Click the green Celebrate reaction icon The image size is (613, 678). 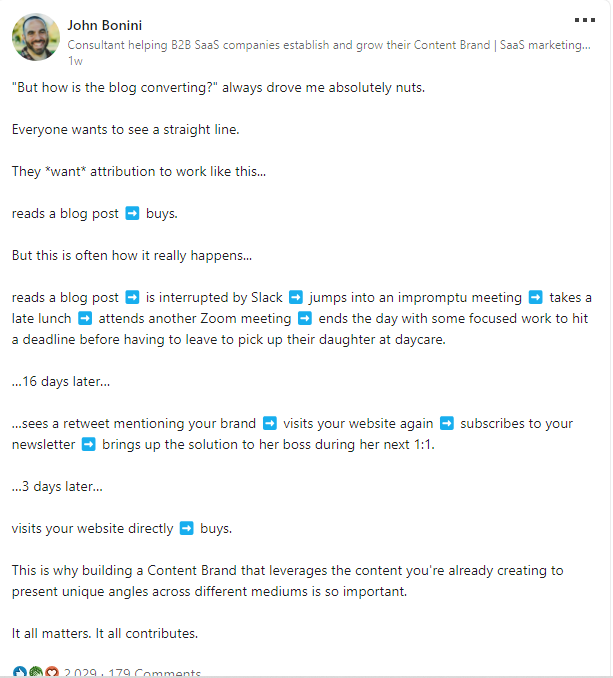(36, 672)
